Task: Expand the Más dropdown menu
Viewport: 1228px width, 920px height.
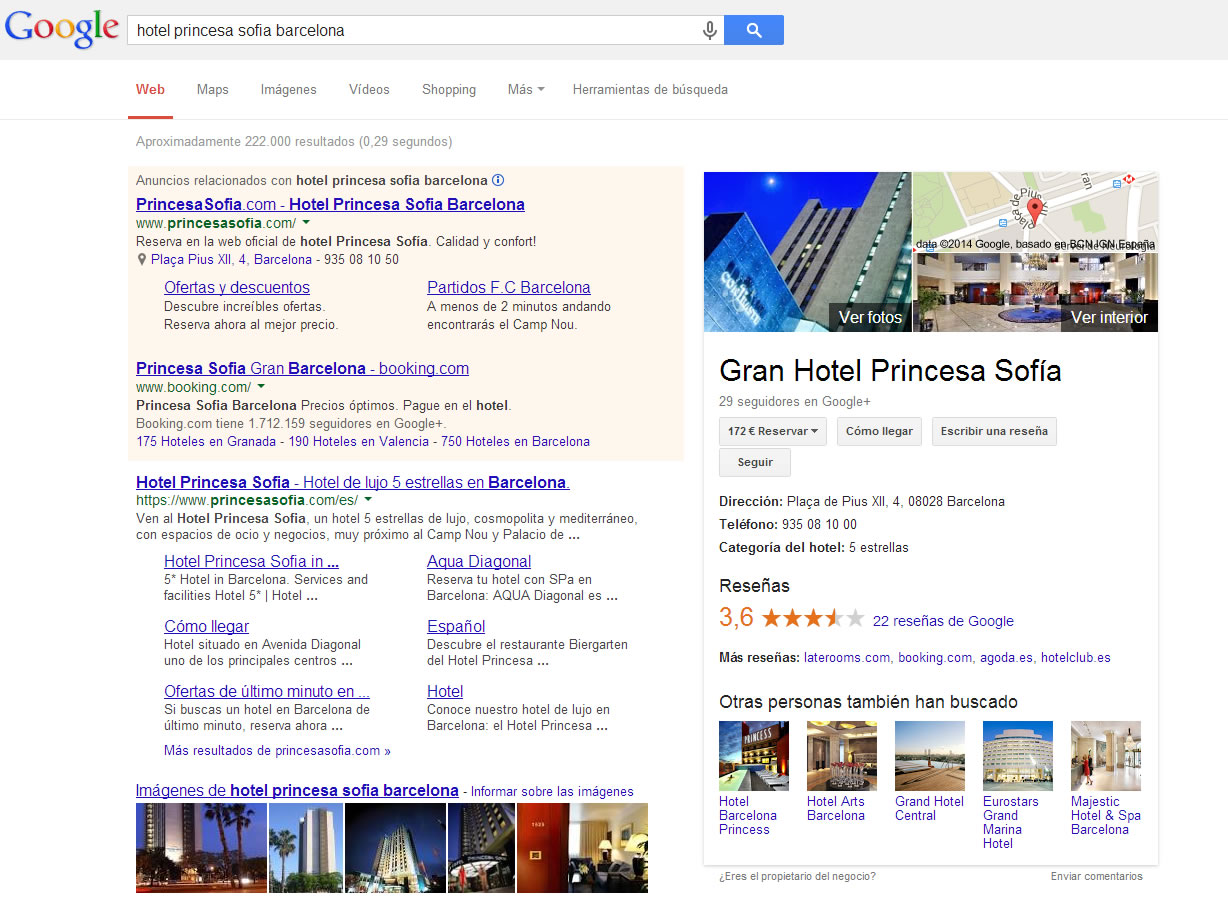Action: click(526, 90)
